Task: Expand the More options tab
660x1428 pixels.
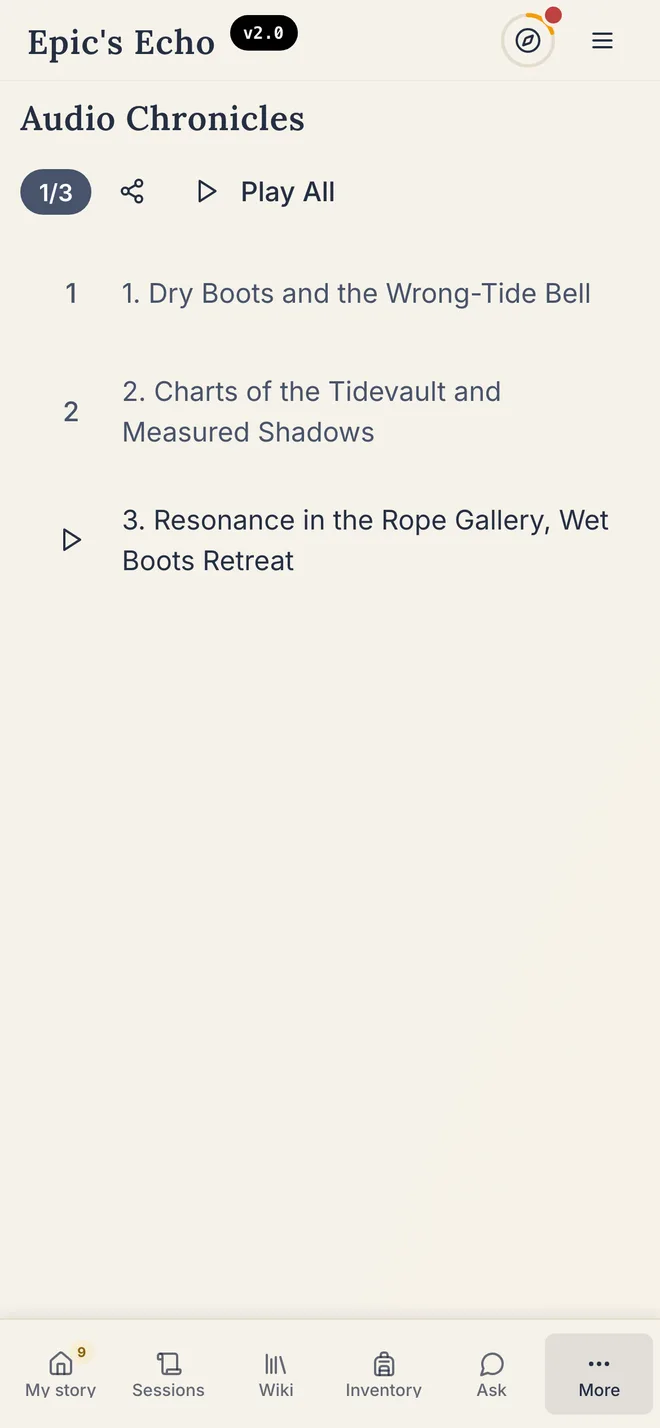Action: (x=599, y=1375)
